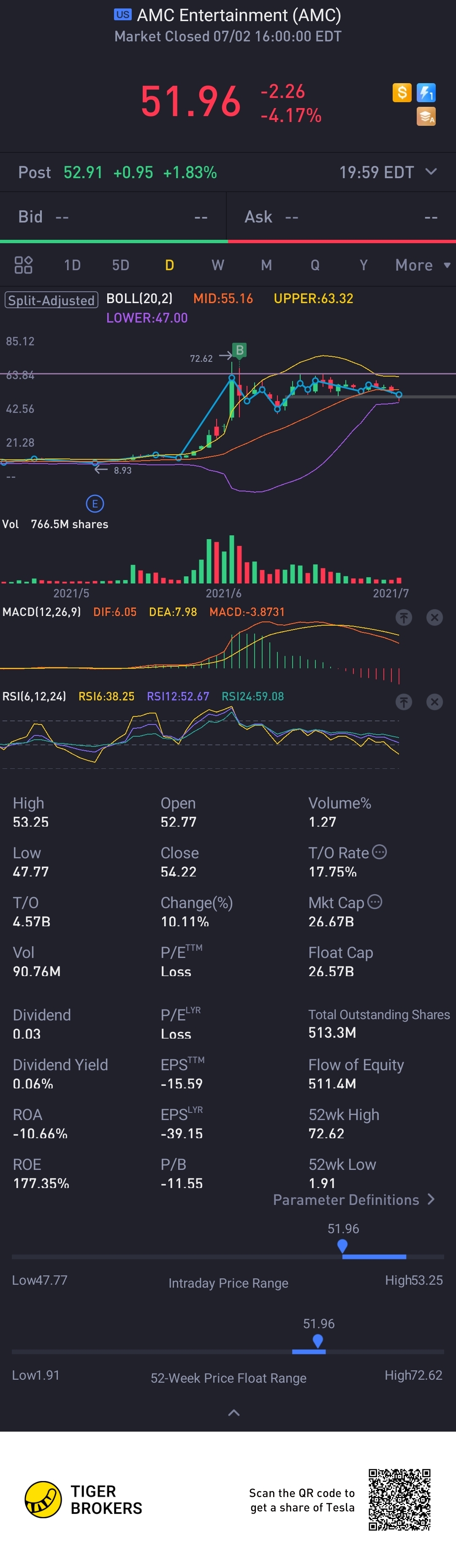This screenshot has width=456, height=1568.
Task: Collapse the details panel with the up chevron
Action: click(234, 1413)
